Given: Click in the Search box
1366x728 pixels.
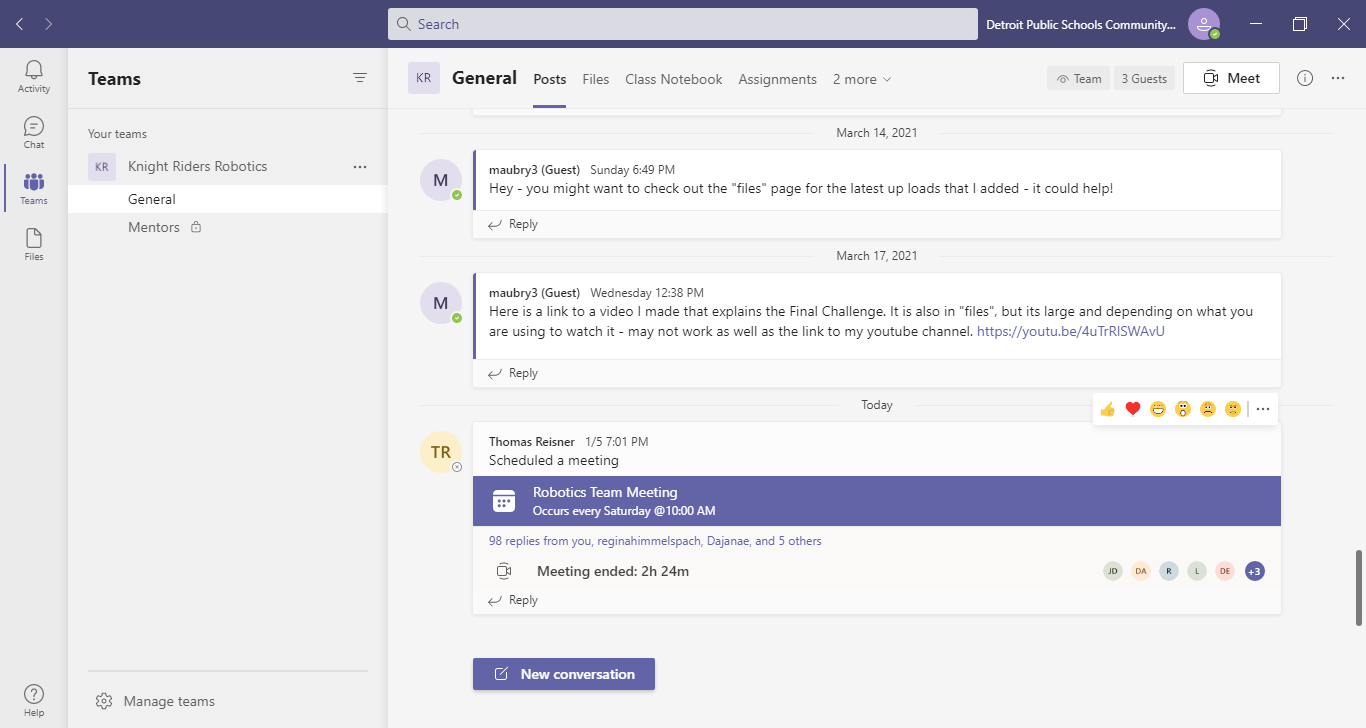Looking at the screenshot, I should click(682, 24).
